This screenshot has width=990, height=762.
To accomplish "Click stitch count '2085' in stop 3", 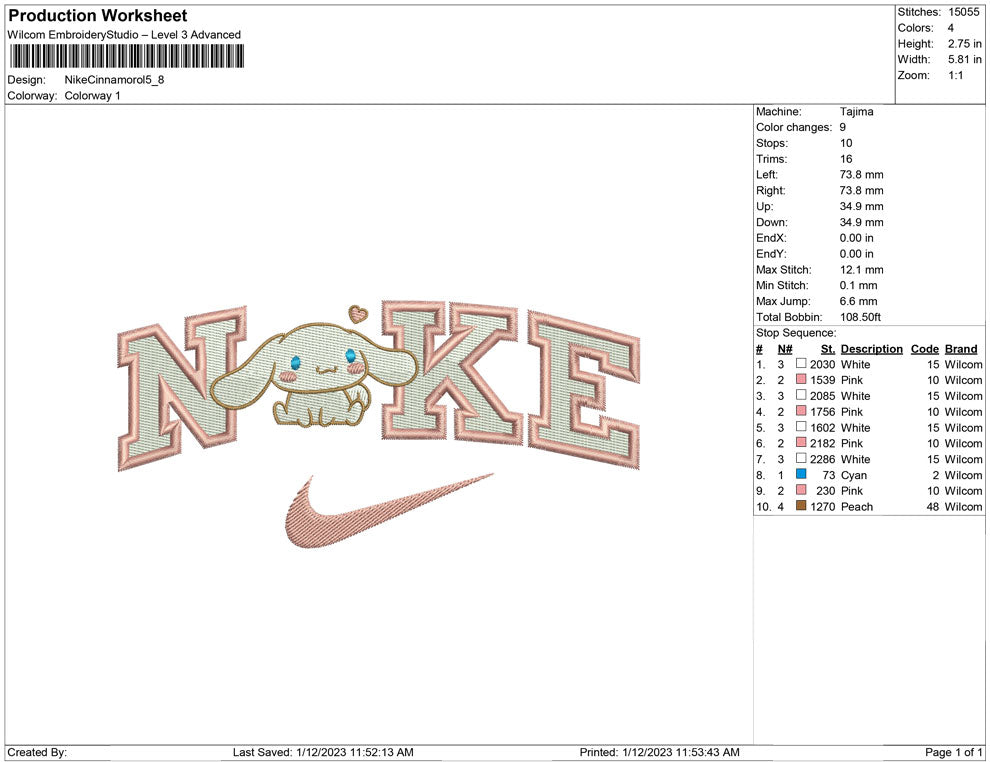I will pyautogui.click(x=822, y=396).
